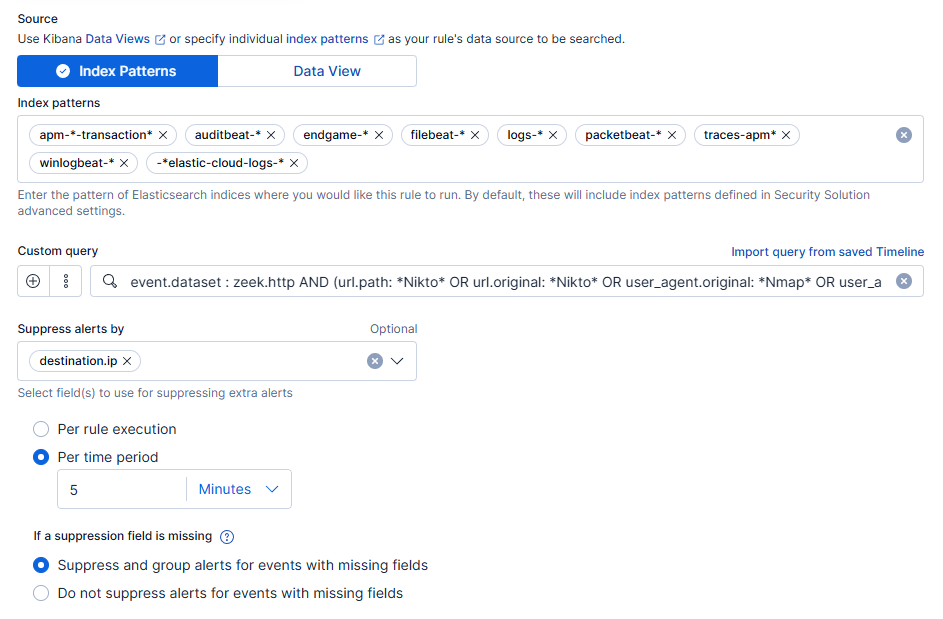
Task: Click the Source heading
Action: coord(37,19)
